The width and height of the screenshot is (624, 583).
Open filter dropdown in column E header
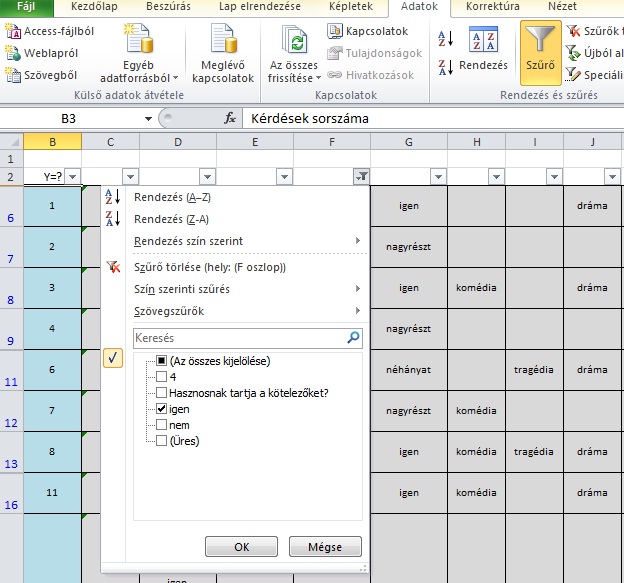coord(285,177)
